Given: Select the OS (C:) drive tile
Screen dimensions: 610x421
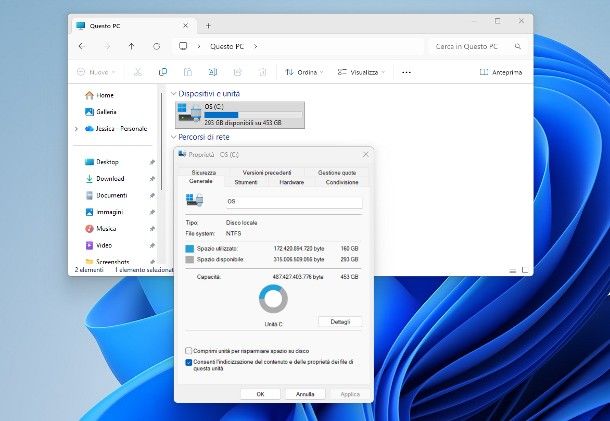Looking at the screenshot, I should coord(240,115).
